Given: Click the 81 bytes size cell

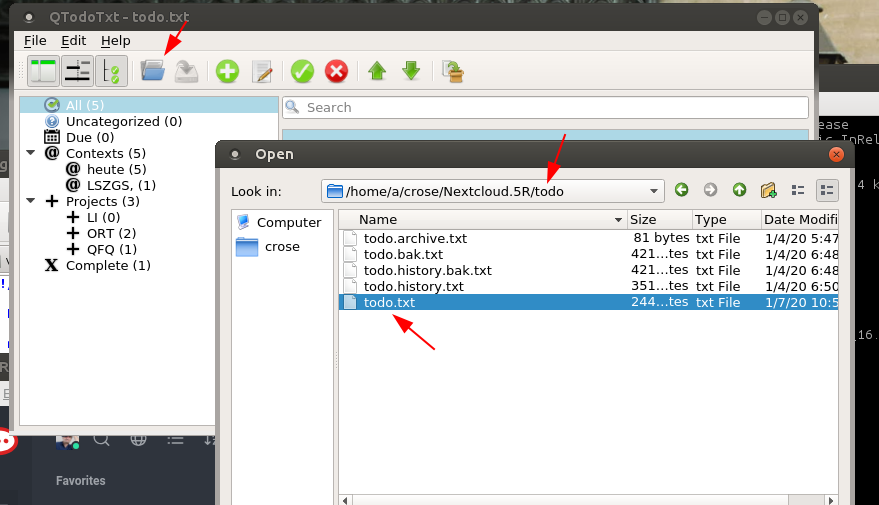Looking at the screenshot, I should pos(661,238).
